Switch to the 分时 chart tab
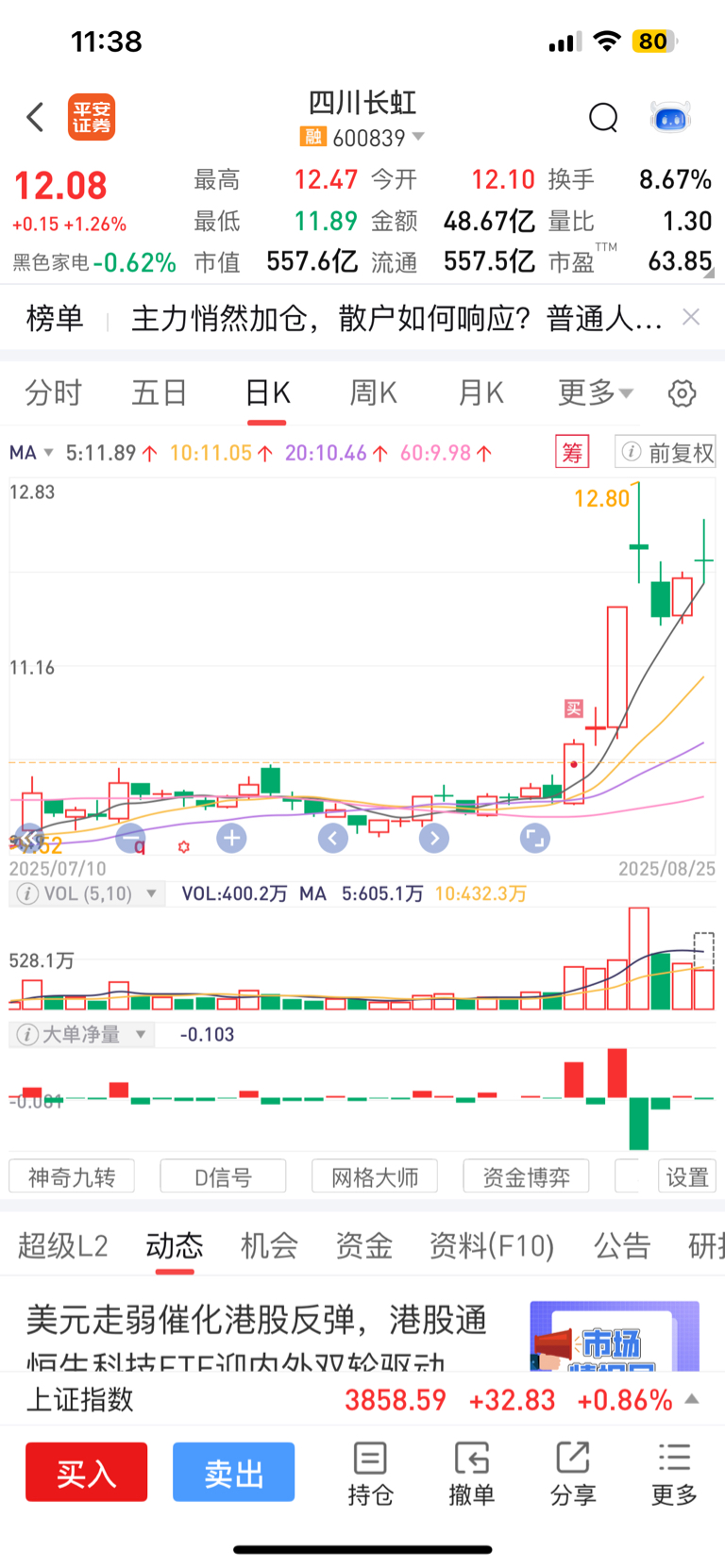This screenshot has height=1568, width=725. (x=54, y=392)
